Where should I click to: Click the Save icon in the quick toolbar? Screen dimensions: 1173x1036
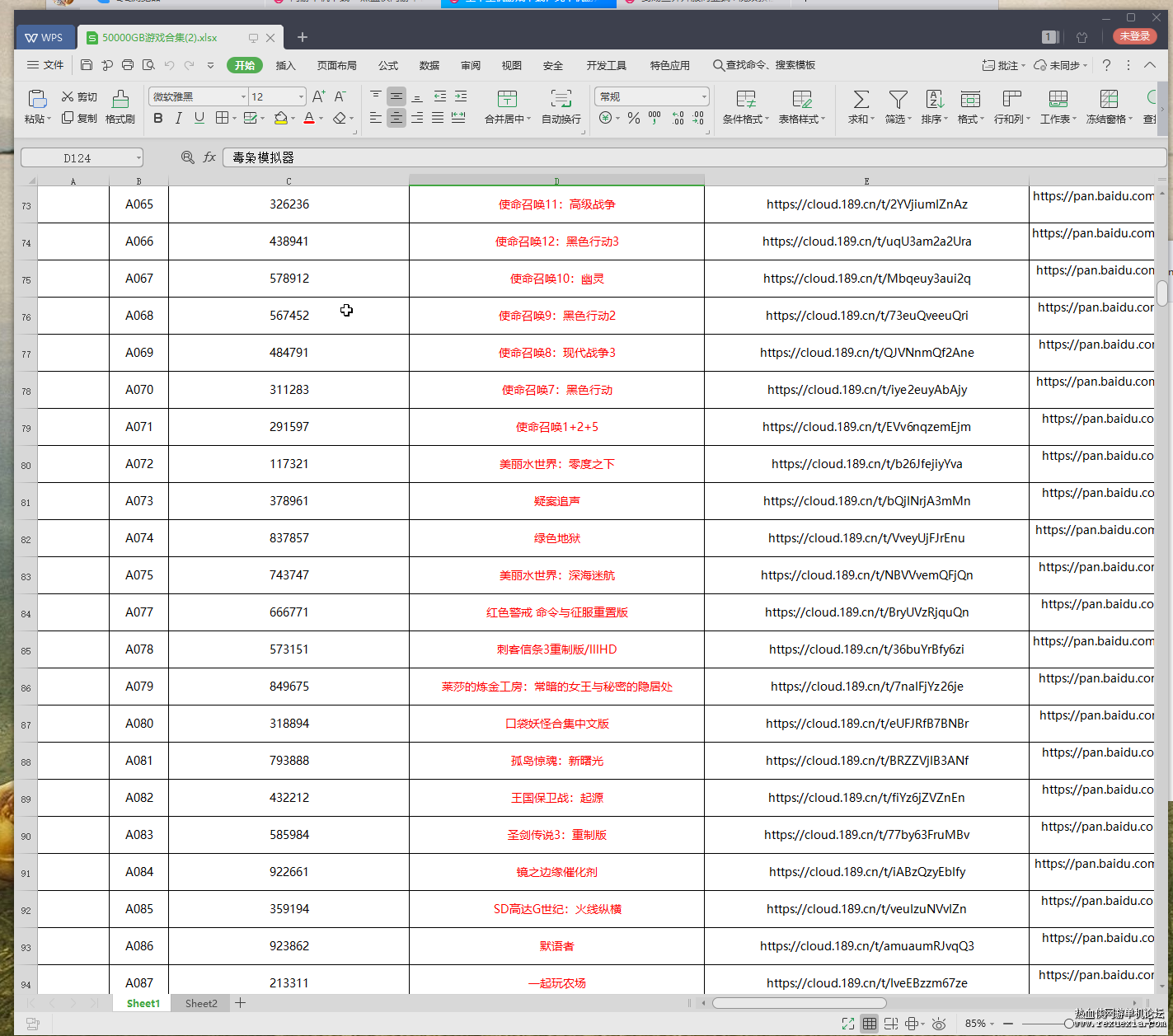(x=87, y=65)
